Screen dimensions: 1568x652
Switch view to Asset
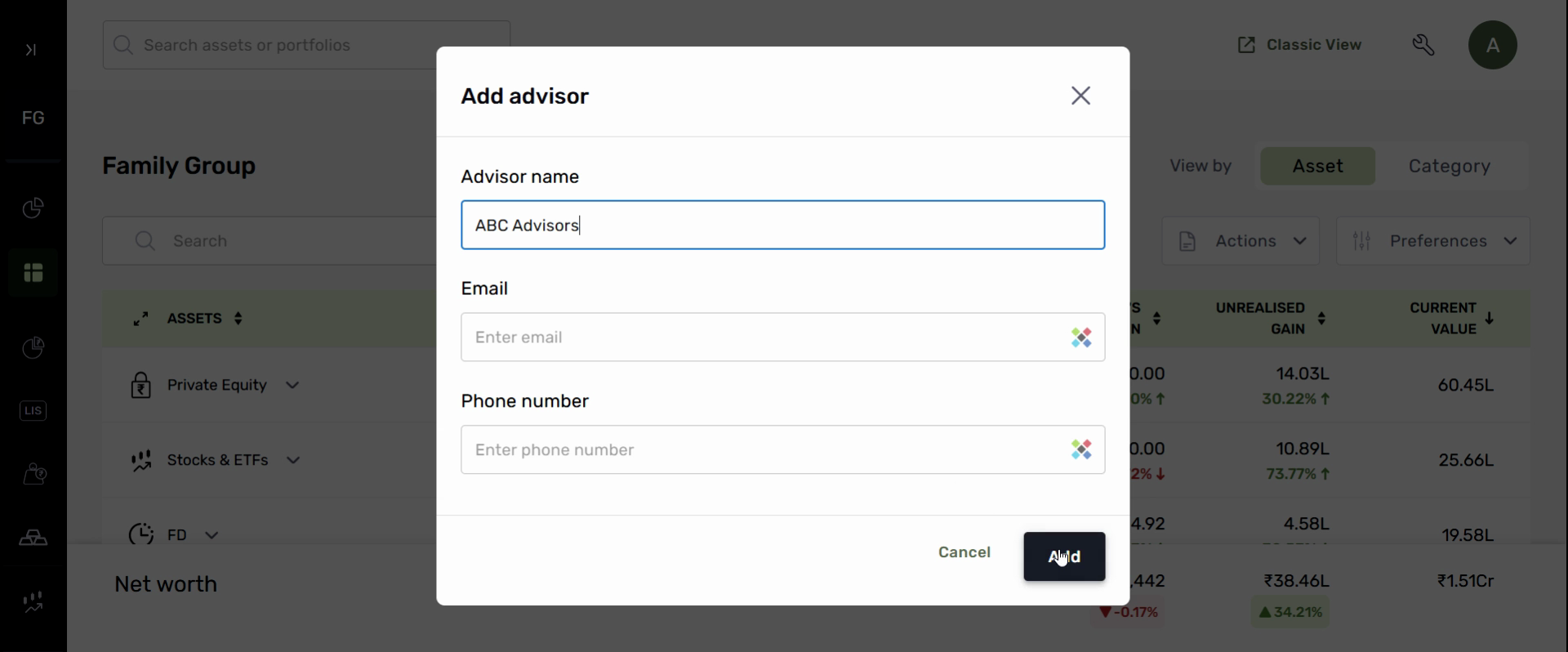point(1317,166)
